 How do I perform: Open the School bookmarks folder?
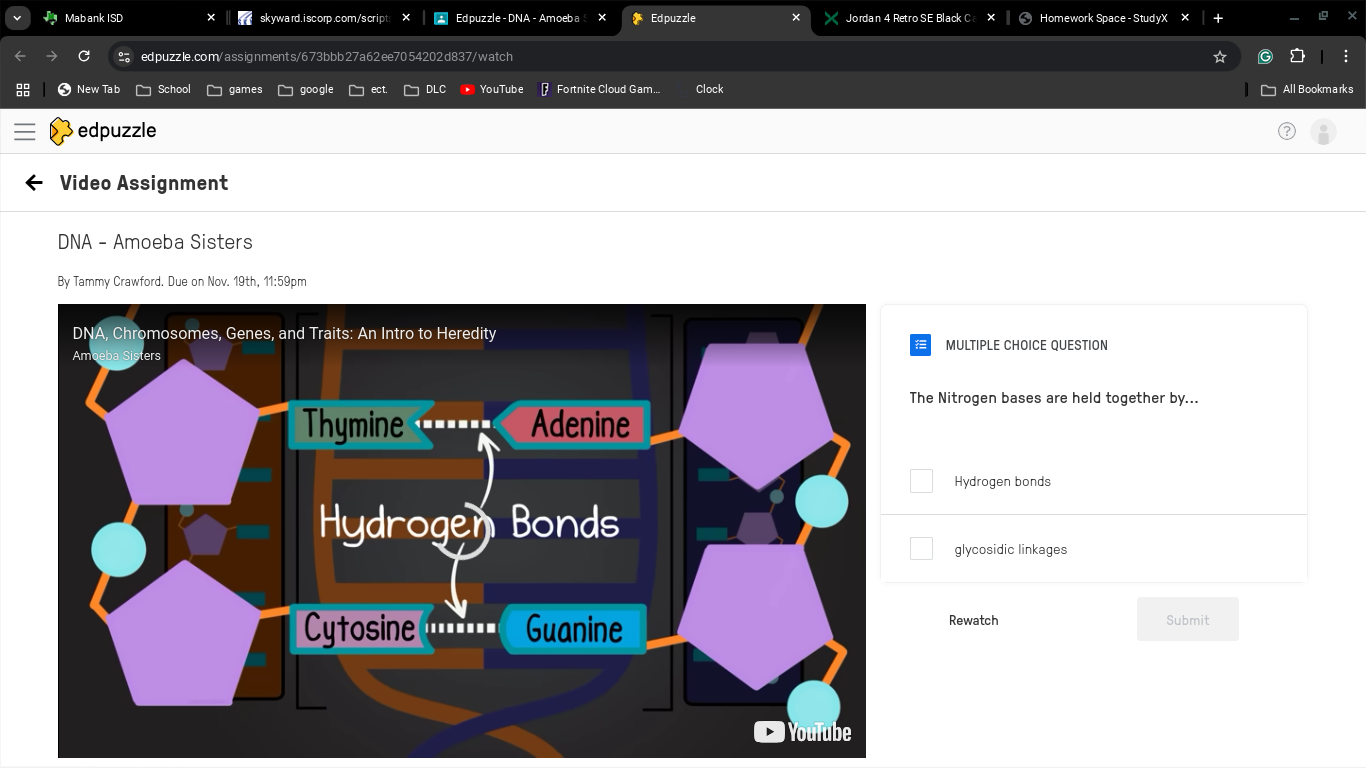(163, 89)
